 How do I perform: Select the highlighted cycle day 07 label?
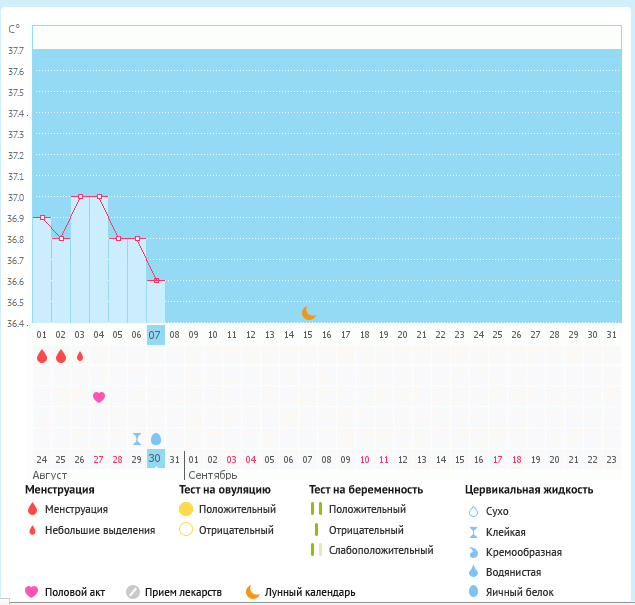(x=155, y=335)
